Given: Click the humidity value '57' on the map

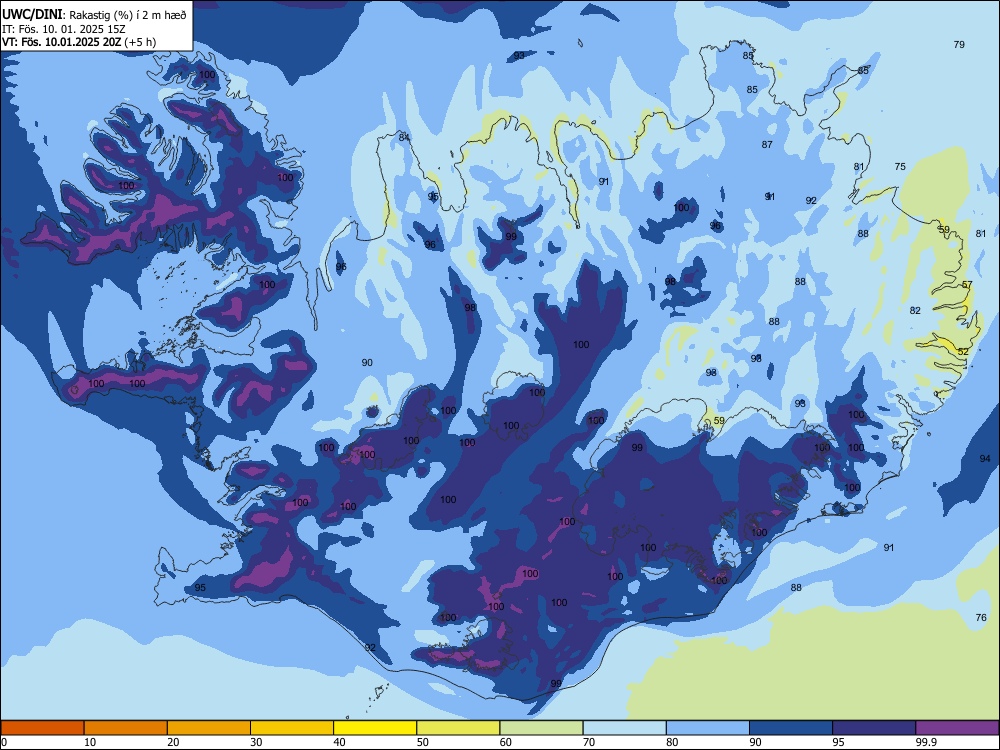Looking at the screenshot, I should 967,284.
